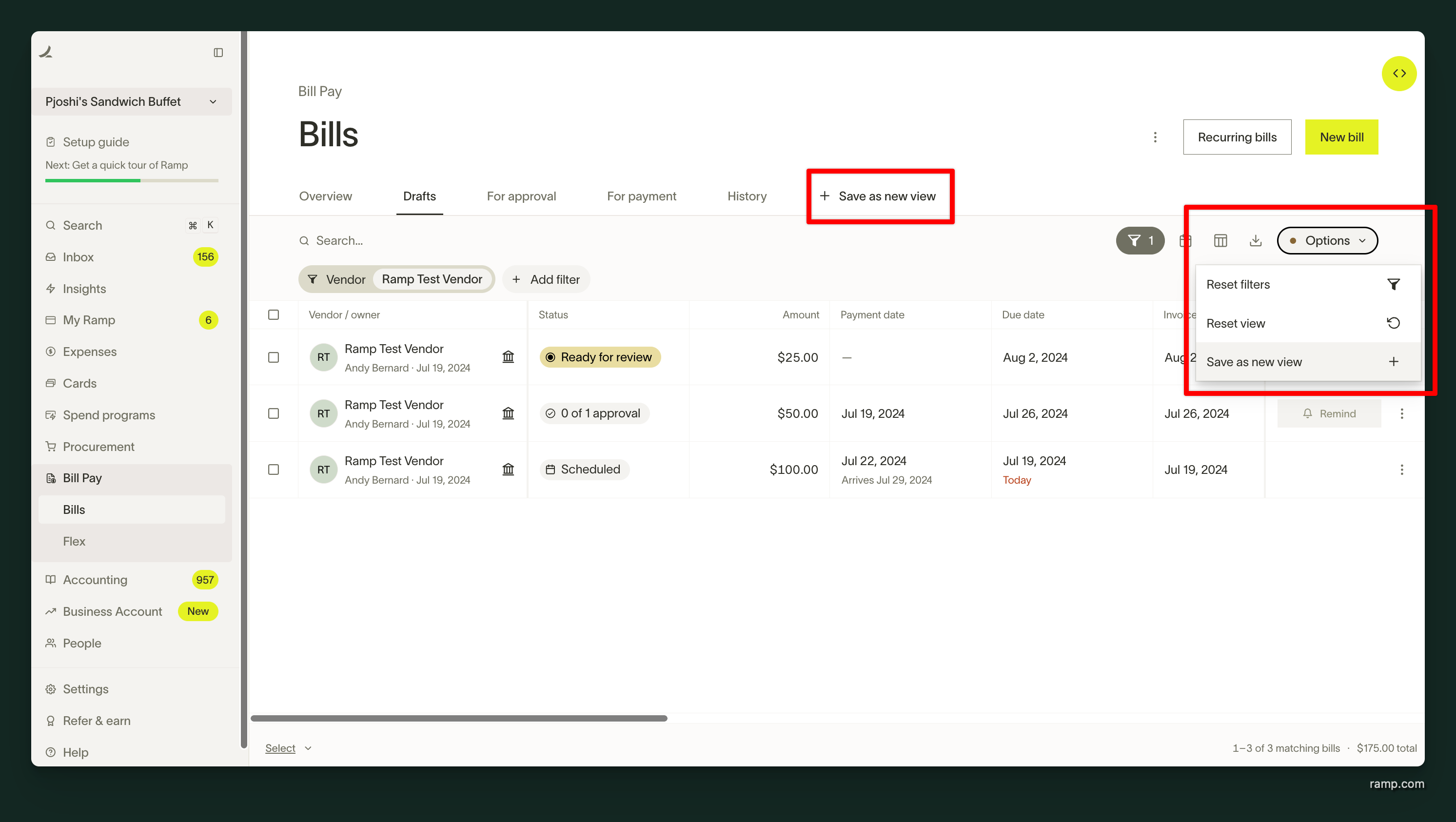Click the setup guide progress bar
The width and height of the screenshot is (1456, 822).
(132, 181)
